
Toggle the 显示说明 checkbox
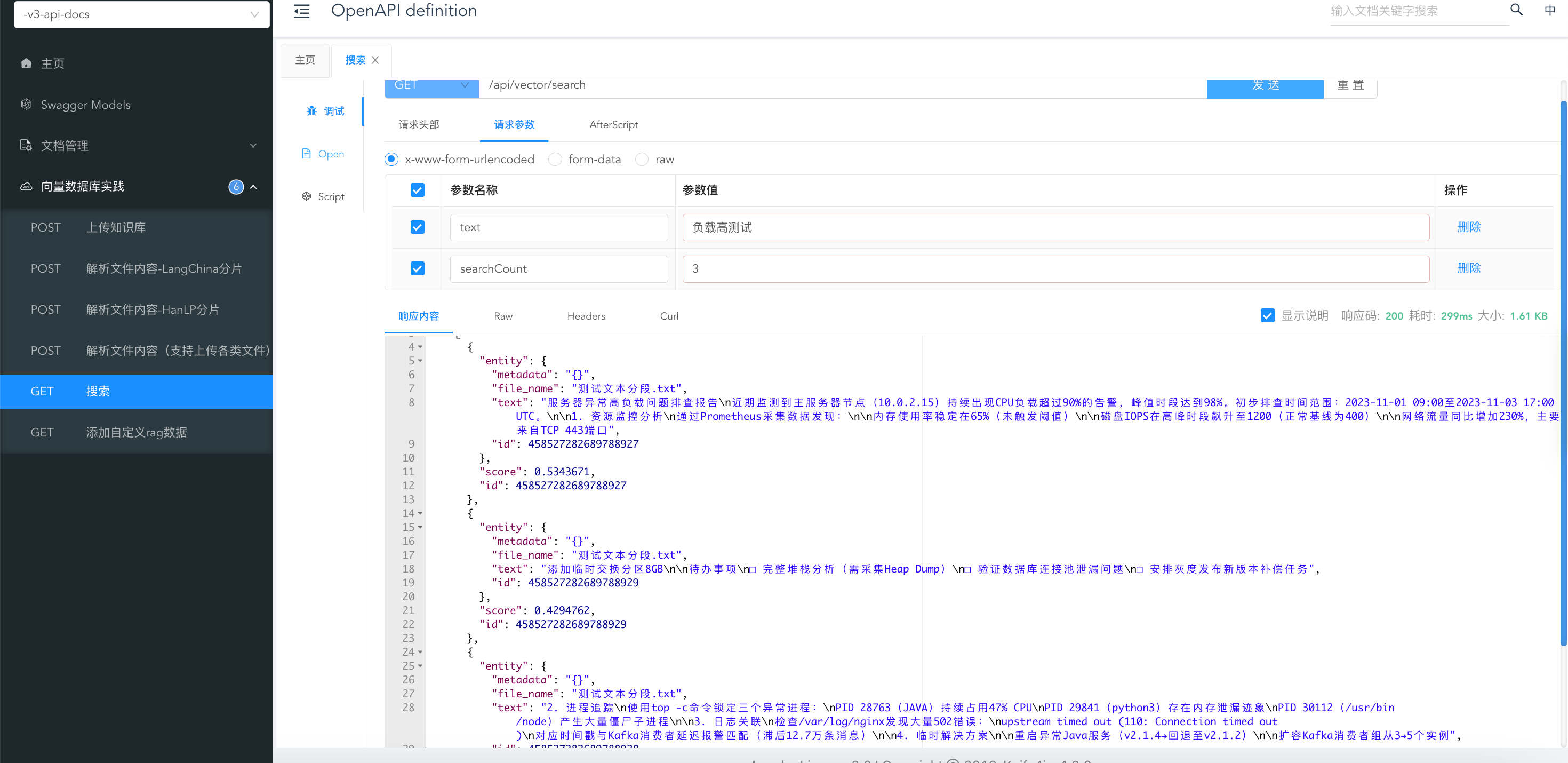point(1267,316)
